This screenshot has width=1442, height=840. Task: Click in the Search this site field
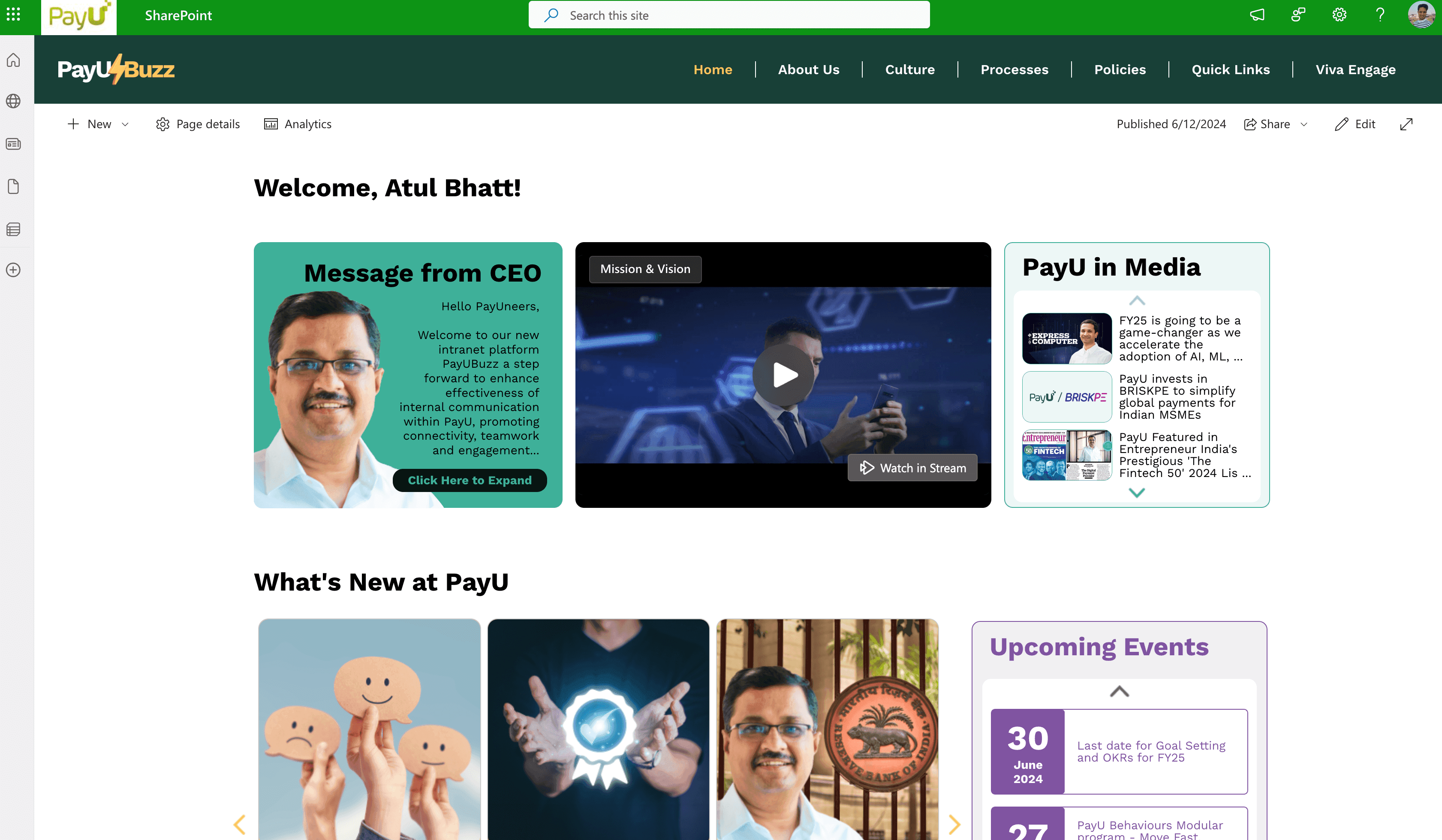click(729, 15)
